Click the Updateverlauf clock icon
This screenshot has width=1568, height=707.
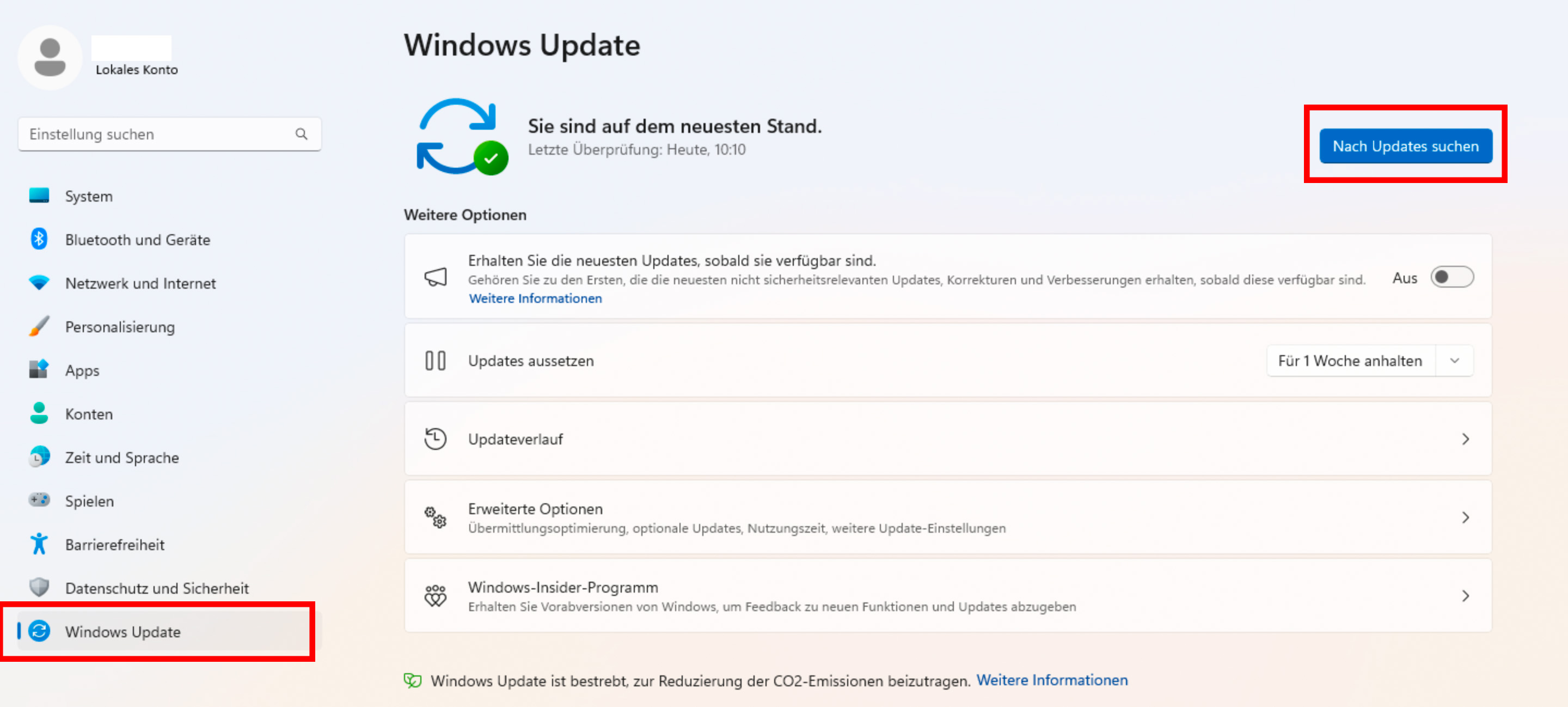436,438
